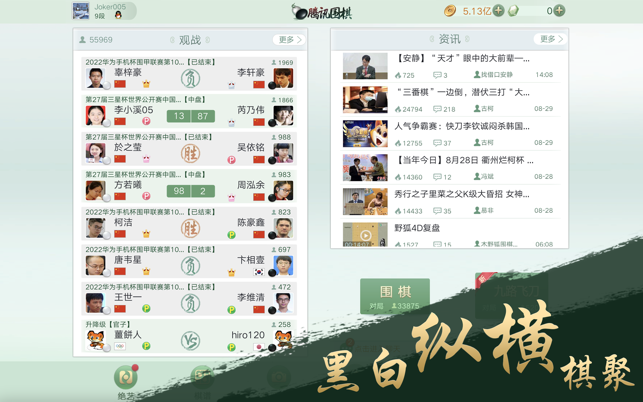
Task: Select the 13 / 87 win rate bar
Action: click(191, 116)
